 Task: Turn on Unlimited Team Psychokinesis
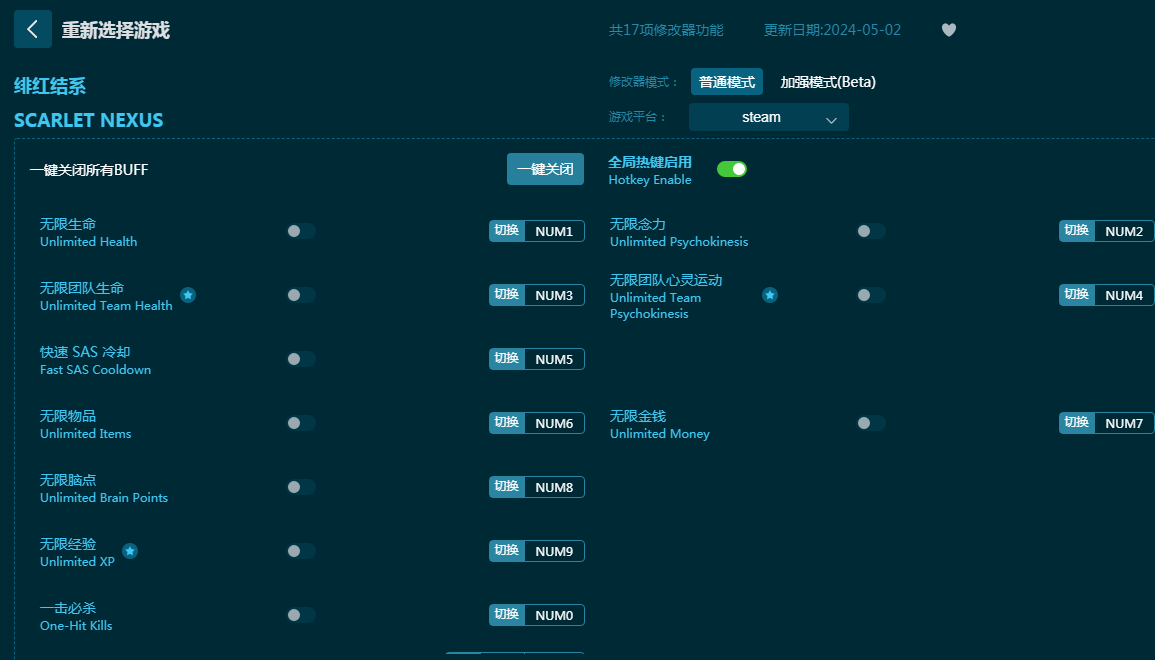[871, 295]
